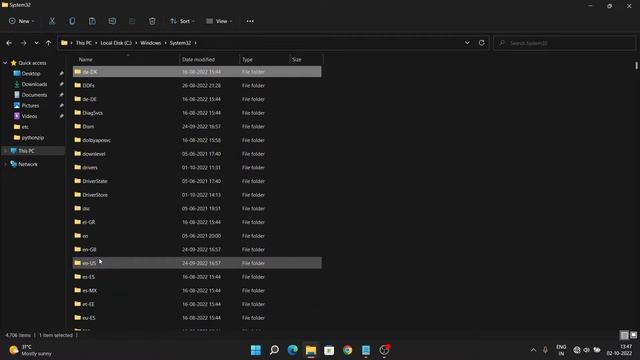Select the de-DE folder
Image resolution: width=640 pixels, height=360 pixels.
coord(197,99)
